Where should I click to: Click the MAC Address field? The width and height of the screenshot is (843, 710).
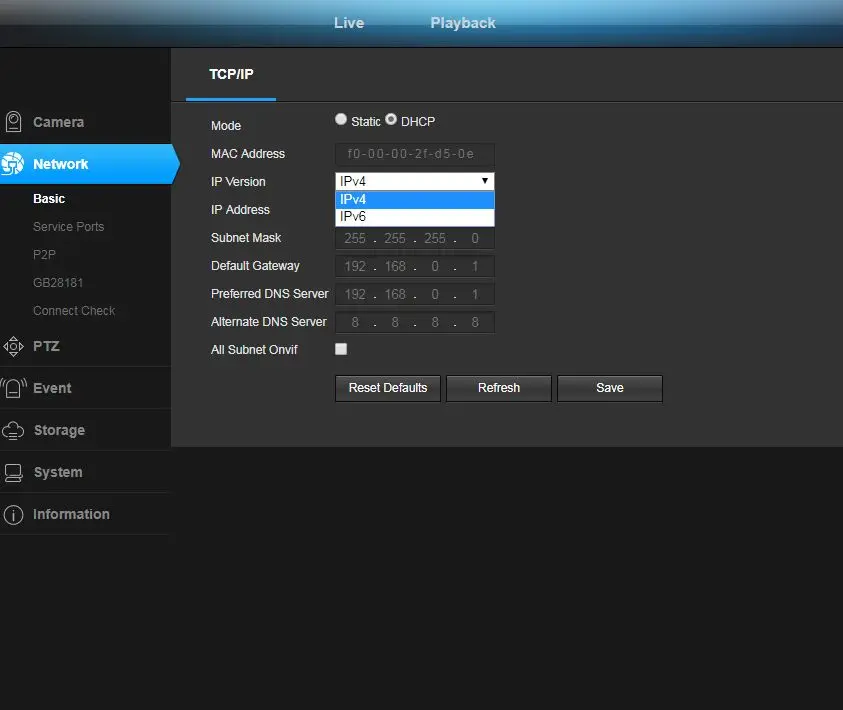415,154
